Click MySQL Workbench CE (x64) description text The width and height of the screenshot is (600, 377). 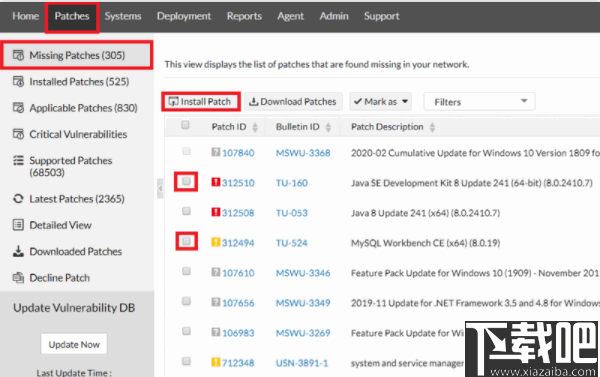point(426,243)
